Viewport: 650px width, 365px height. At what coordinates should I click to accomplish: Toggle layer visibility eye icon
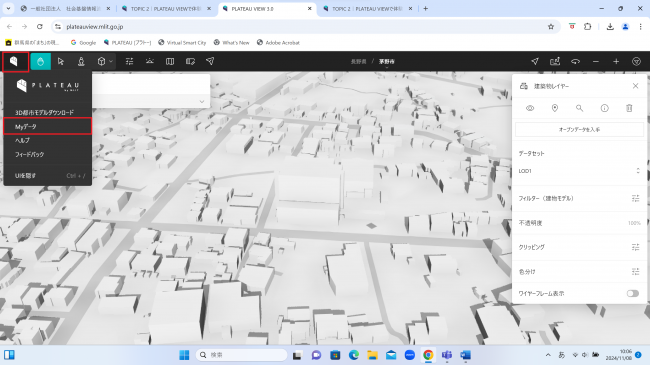point(530,108)
